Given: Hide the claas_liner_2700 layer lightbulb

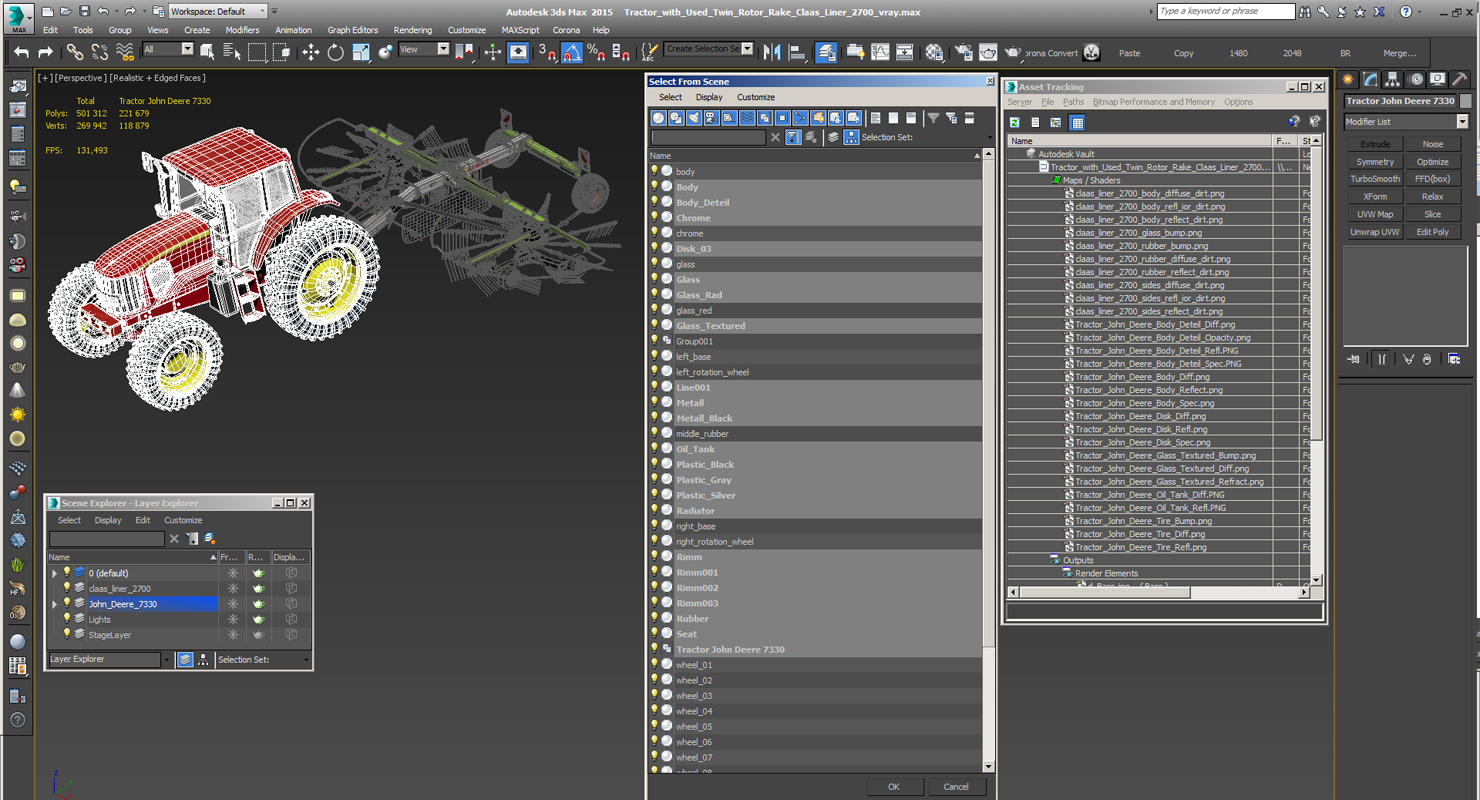Looking at the screenshot, I should pyautogui.click(x=67, y=588).
